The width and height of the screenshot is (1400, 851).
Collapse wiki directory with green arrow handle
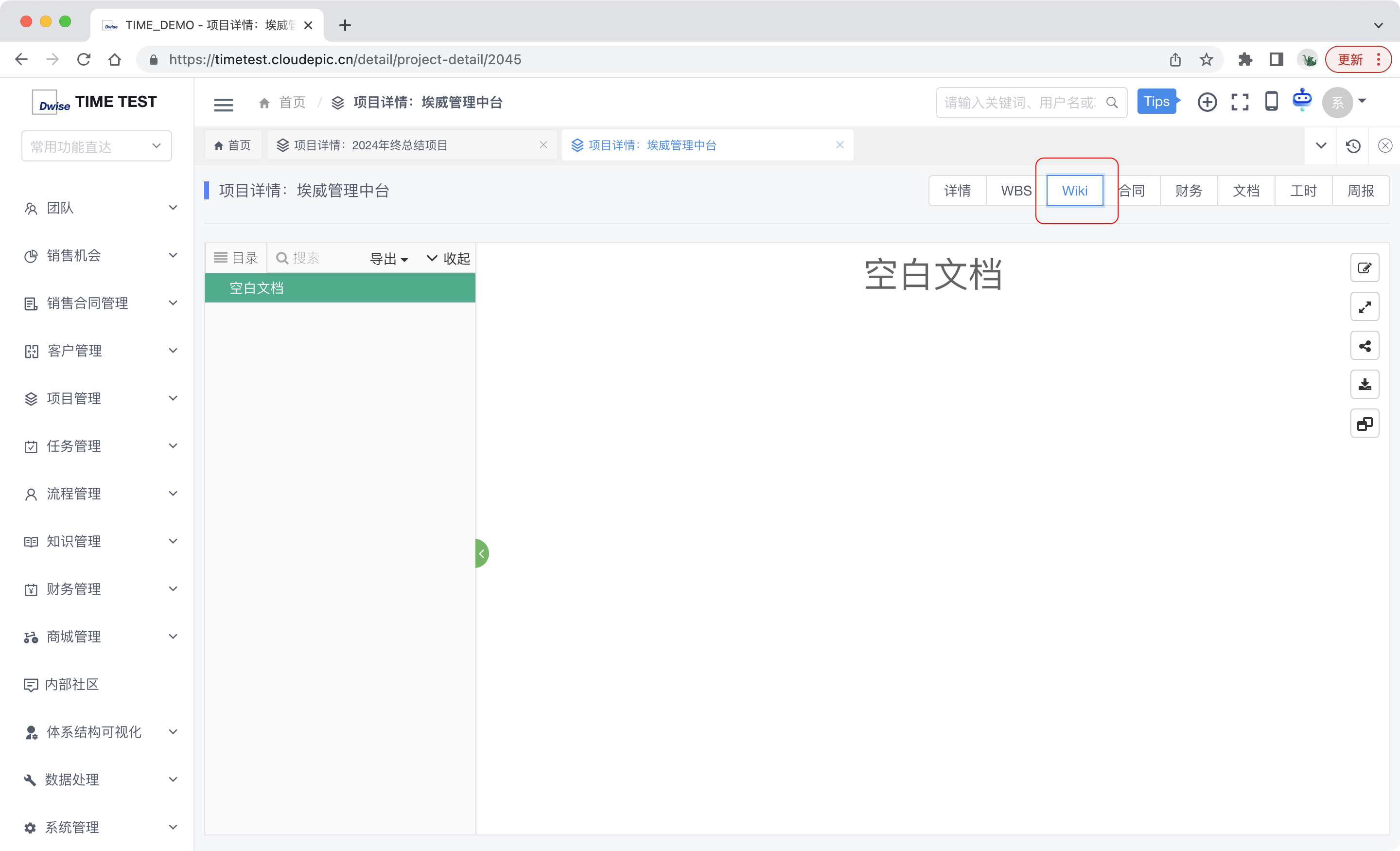481,553
